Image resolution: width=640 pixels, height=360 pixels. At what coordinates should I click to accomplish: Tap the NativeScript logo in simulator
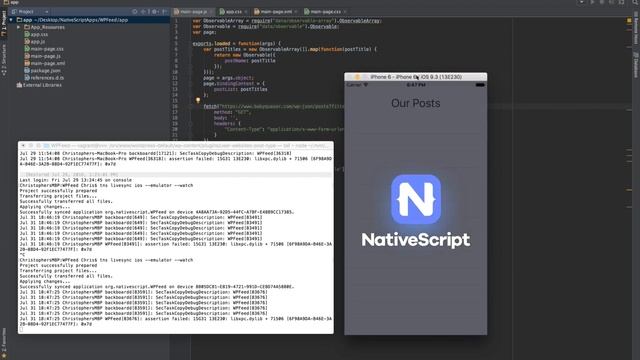pyautogui.click(x=416, y=199)
